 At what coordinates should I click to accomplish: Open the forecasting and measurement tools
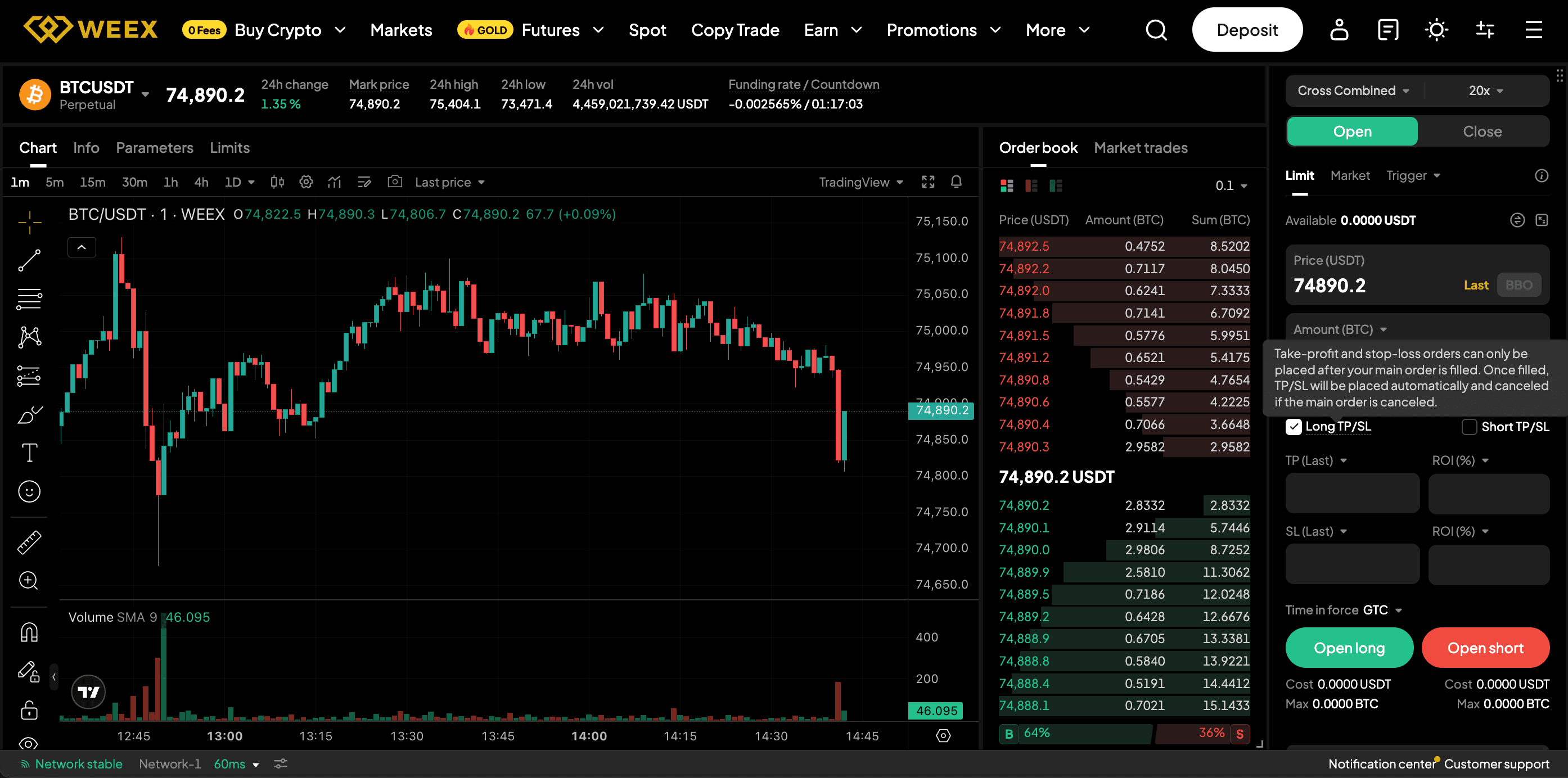click(29, 376)
